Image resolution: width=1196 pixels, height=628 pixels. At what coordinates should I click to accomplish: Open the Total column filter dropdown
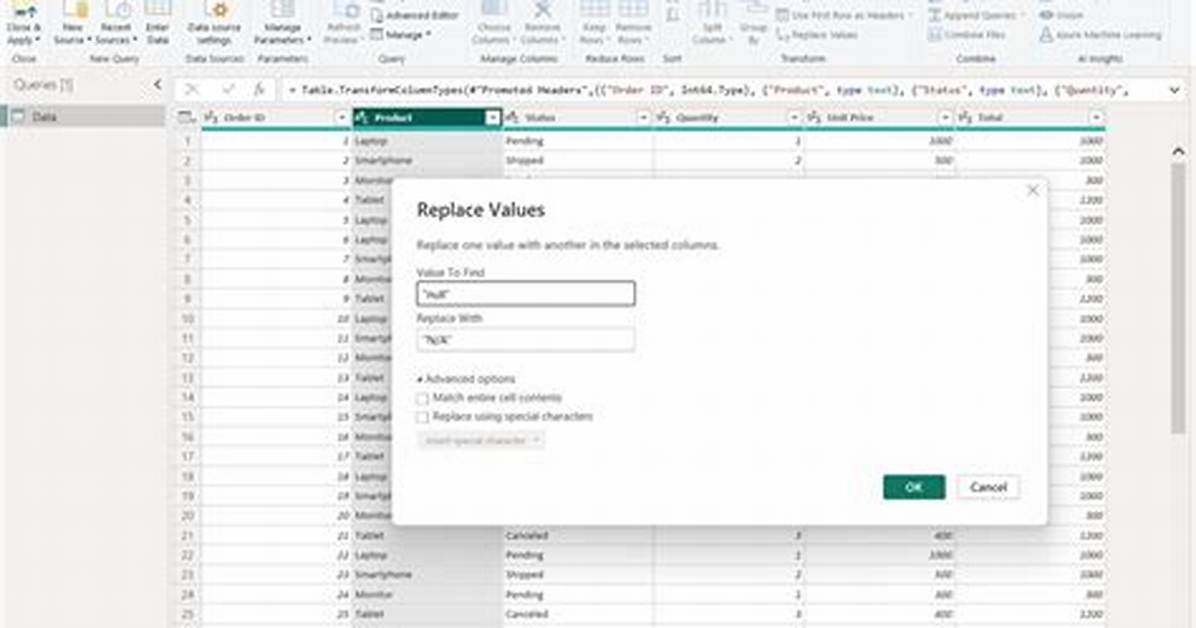(x=1096, y=118)
